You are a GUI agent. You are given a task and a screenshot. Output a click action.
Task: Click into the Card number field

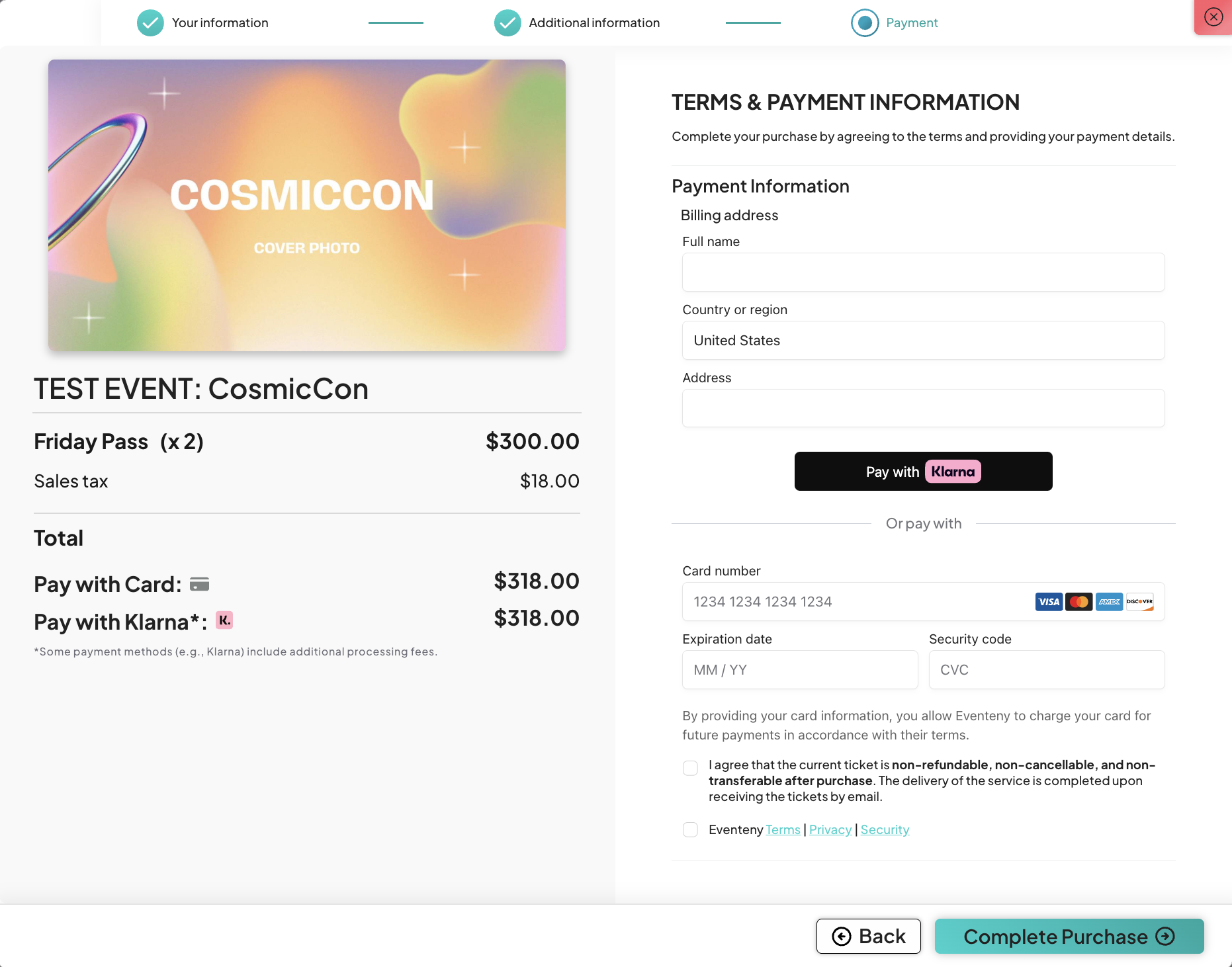854,602
